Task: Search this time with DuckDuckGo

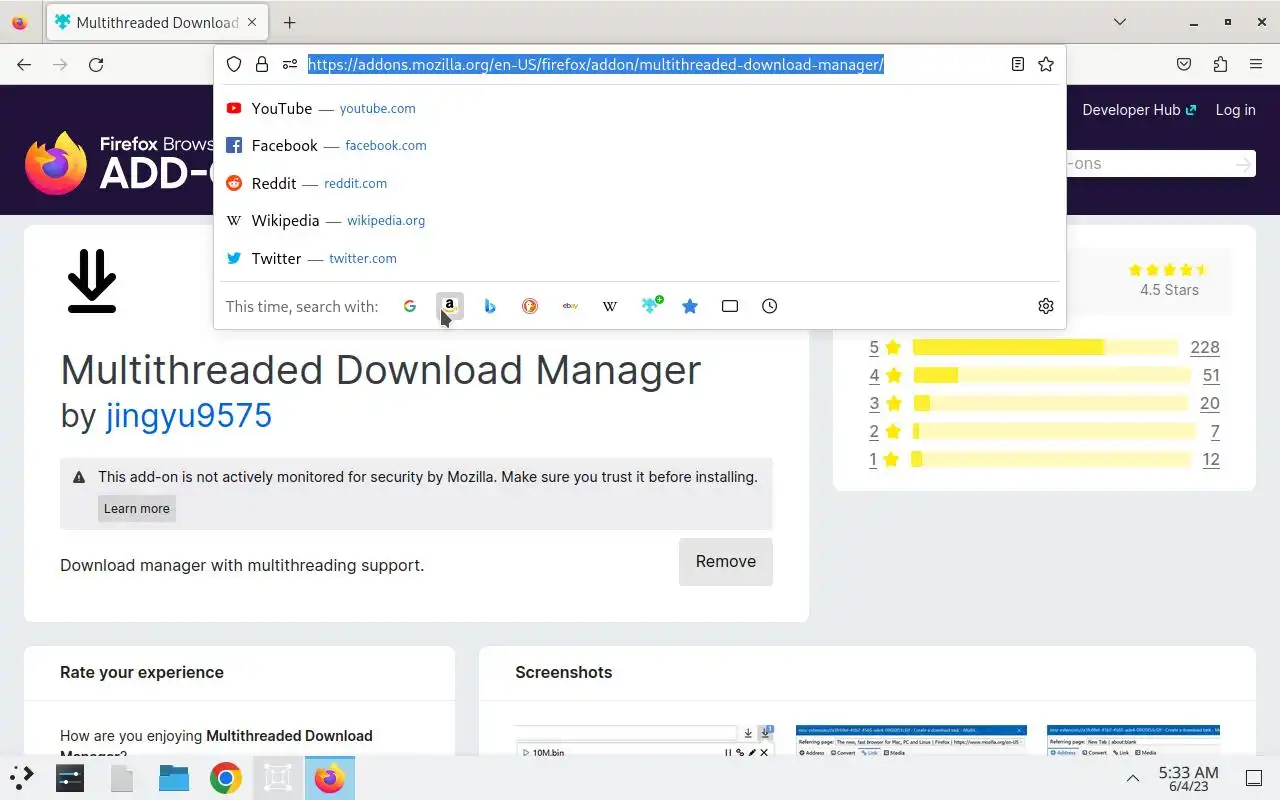Action: (x=530, y=306)
